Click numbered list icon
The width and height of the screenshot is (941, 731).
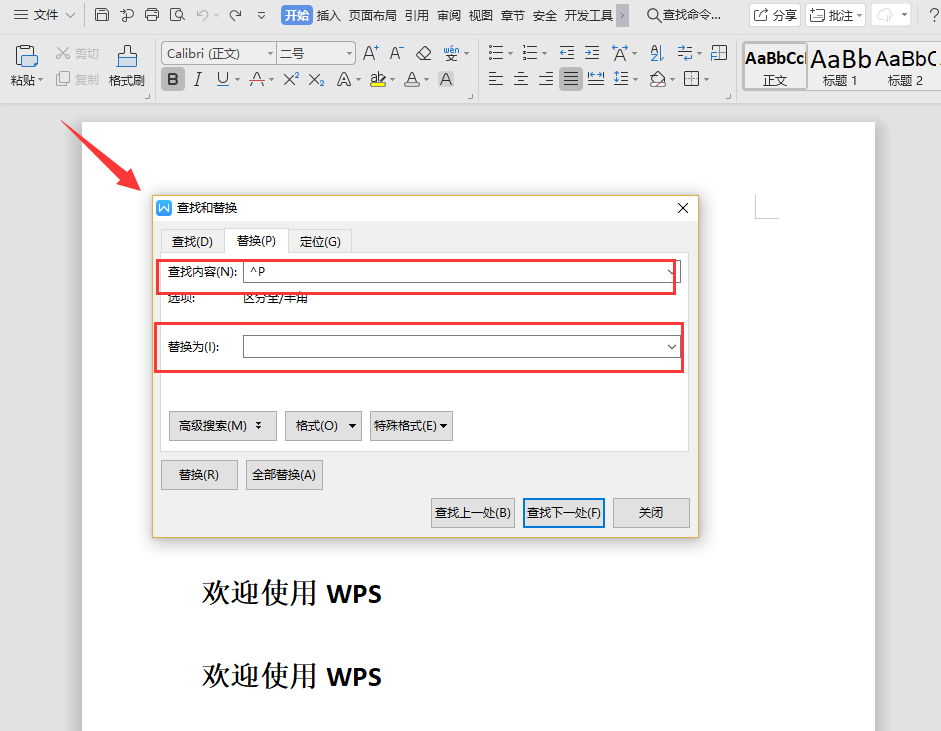530,53
